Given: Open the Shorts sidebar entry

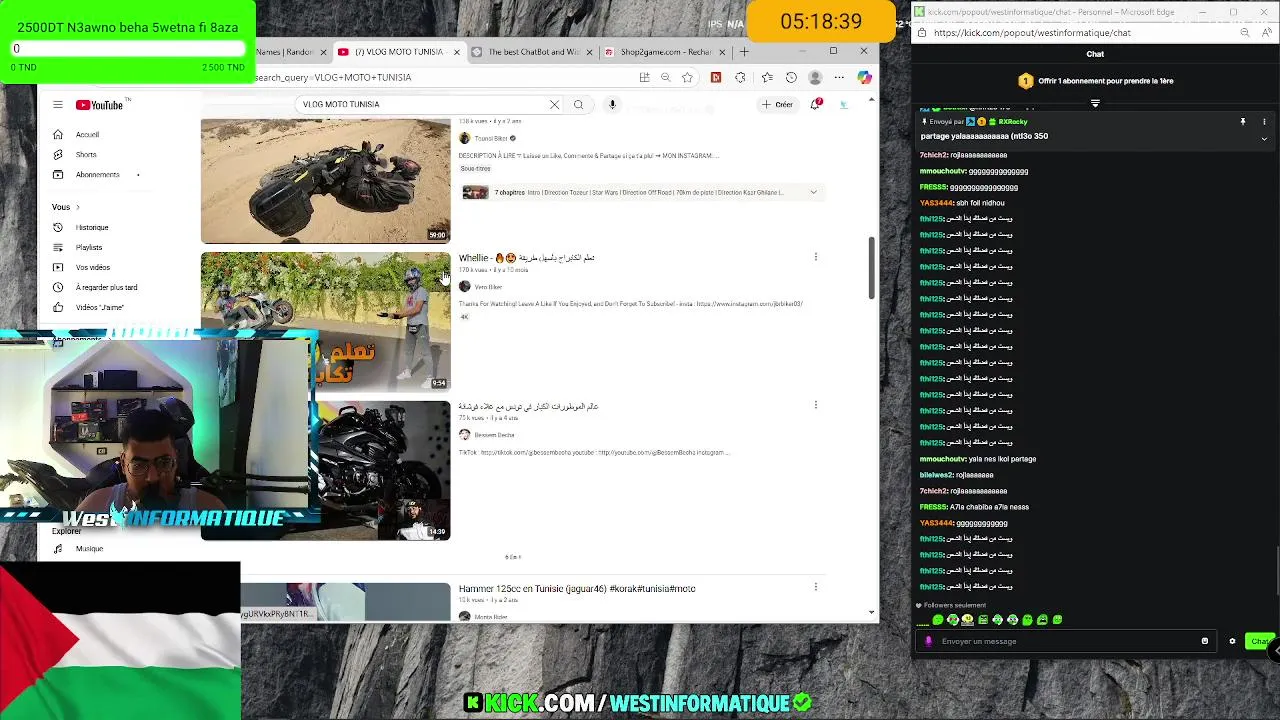Looking at the screenshot, I should 86,154.
